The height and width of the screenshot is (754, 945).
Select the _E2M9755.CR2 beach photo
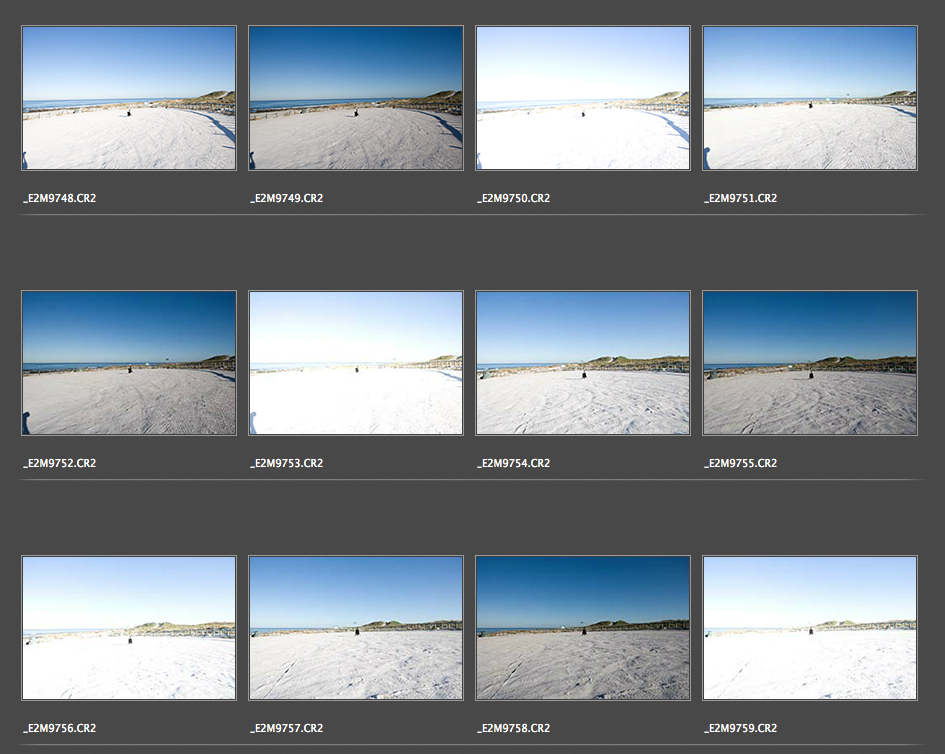coord(810,363)
